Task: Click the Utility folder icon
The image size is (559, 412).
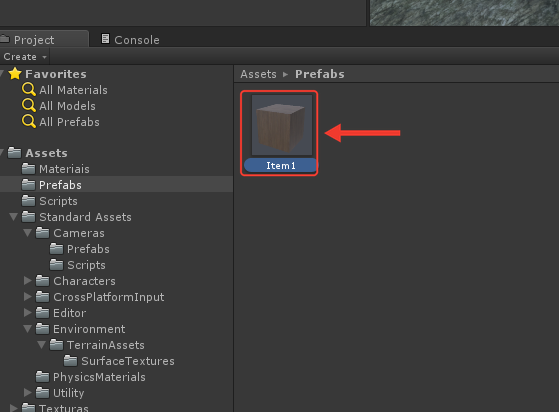Action: point(42,392)
